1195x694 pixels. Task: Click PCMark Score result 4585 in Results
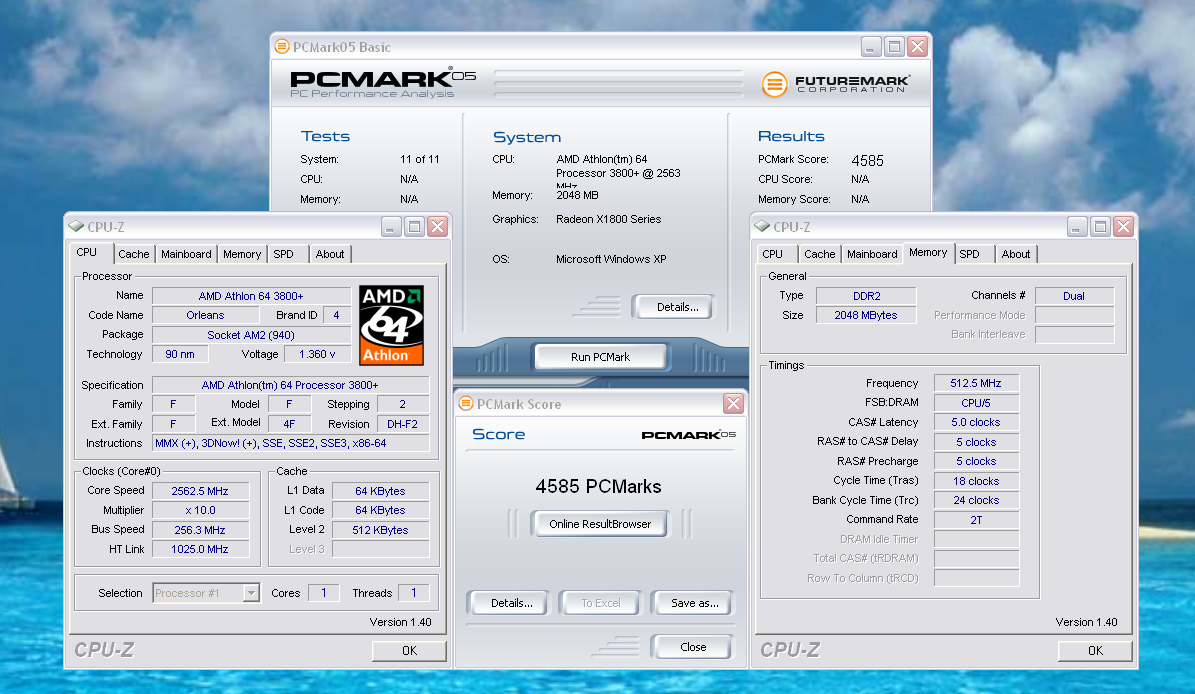pyautogui.click(x=867, y=161)
